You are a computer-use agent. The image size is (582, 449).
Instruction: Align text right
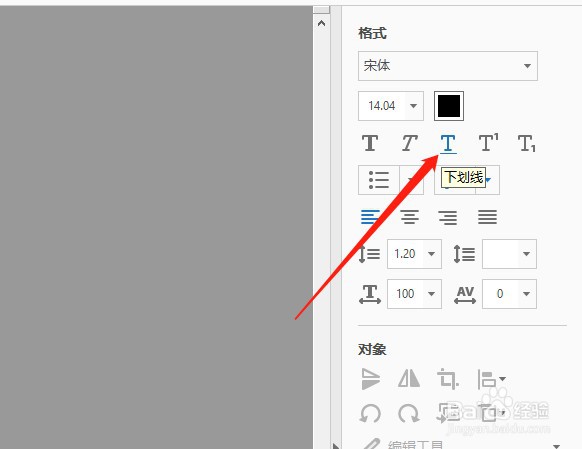(448, 217)
